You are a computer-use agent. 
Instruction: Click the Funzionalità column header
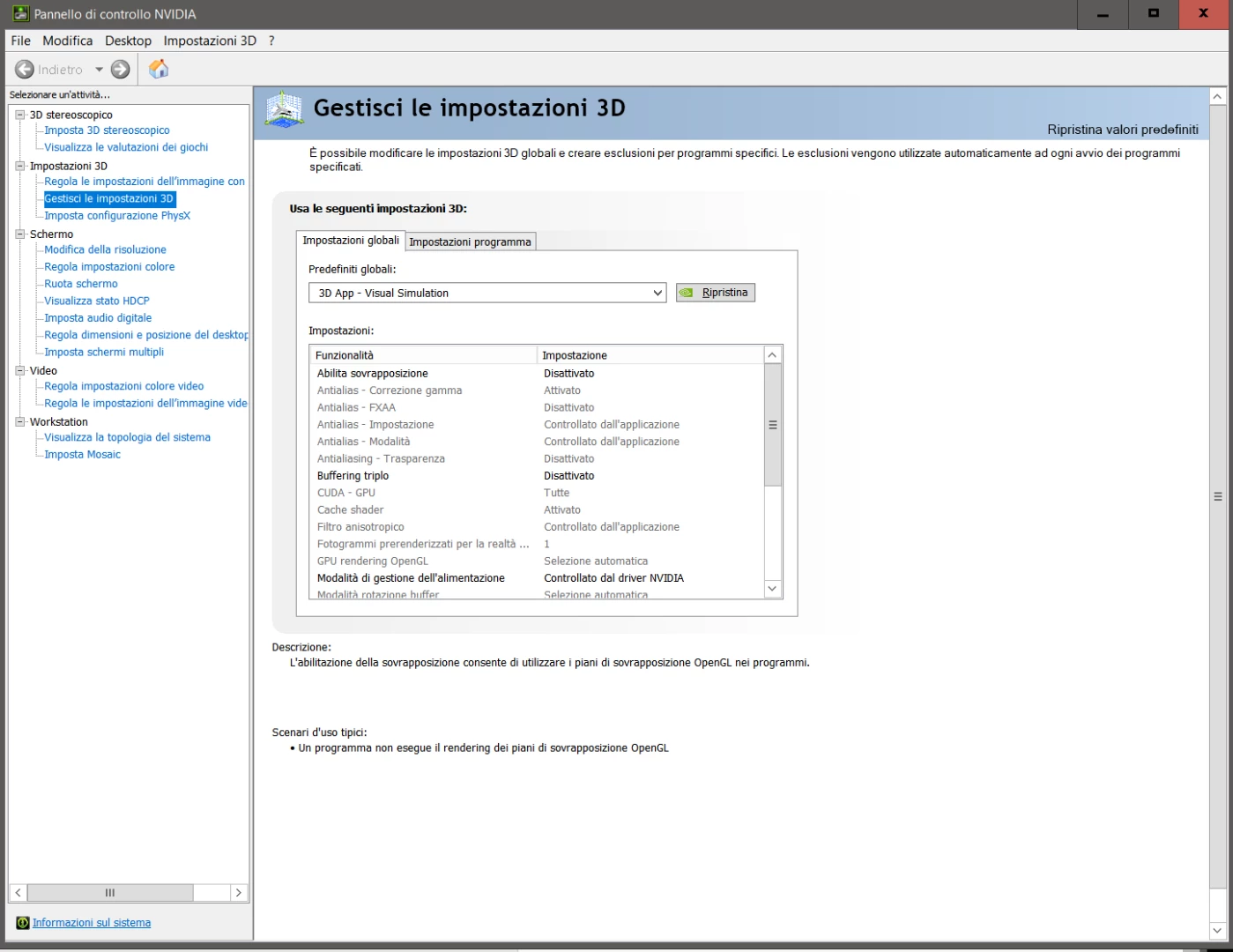click(x=424, y=355)
